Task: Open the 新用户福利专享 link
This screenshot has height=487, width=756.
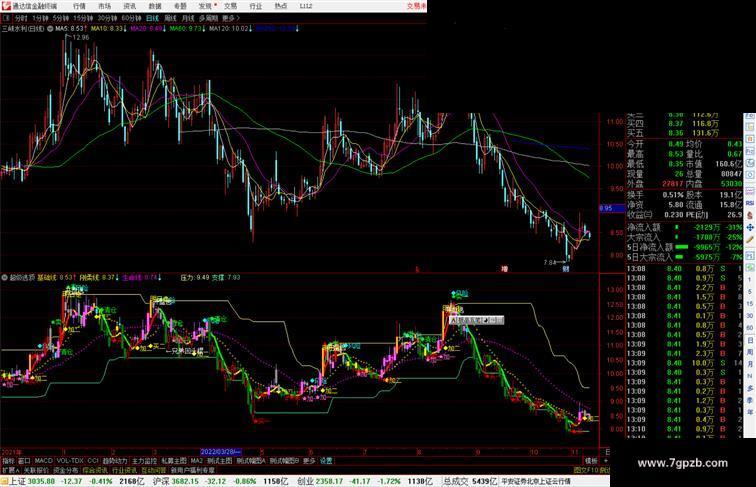Action: (193, 470)
